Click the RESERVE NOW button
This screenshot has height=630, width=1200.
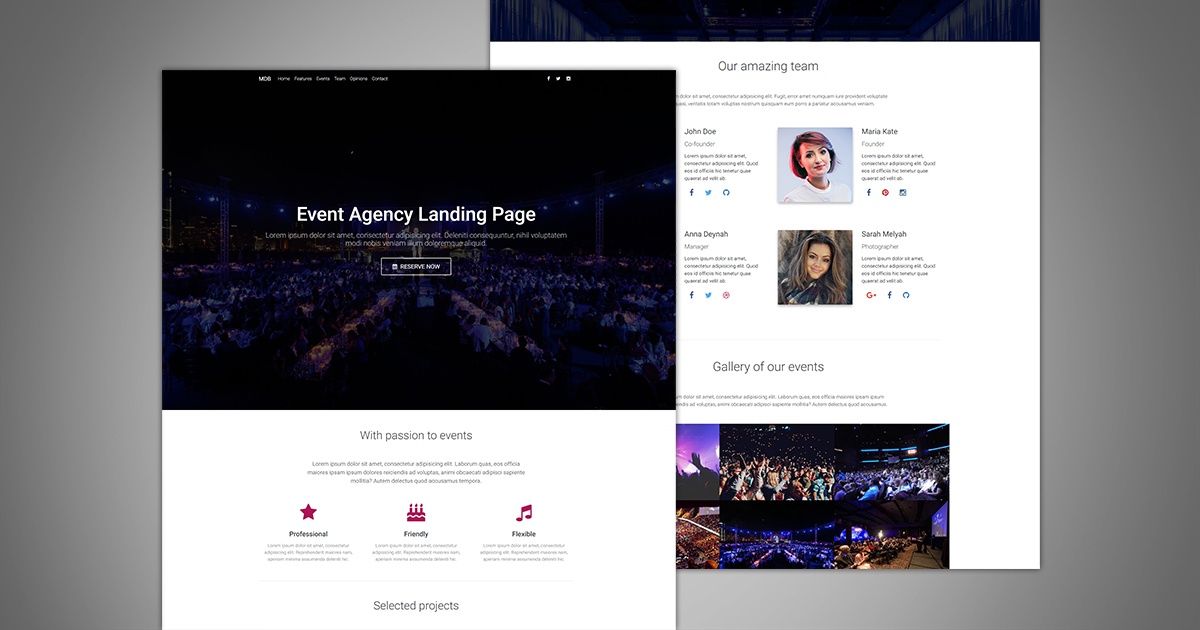pyautogui.click(x=416, y=267)
